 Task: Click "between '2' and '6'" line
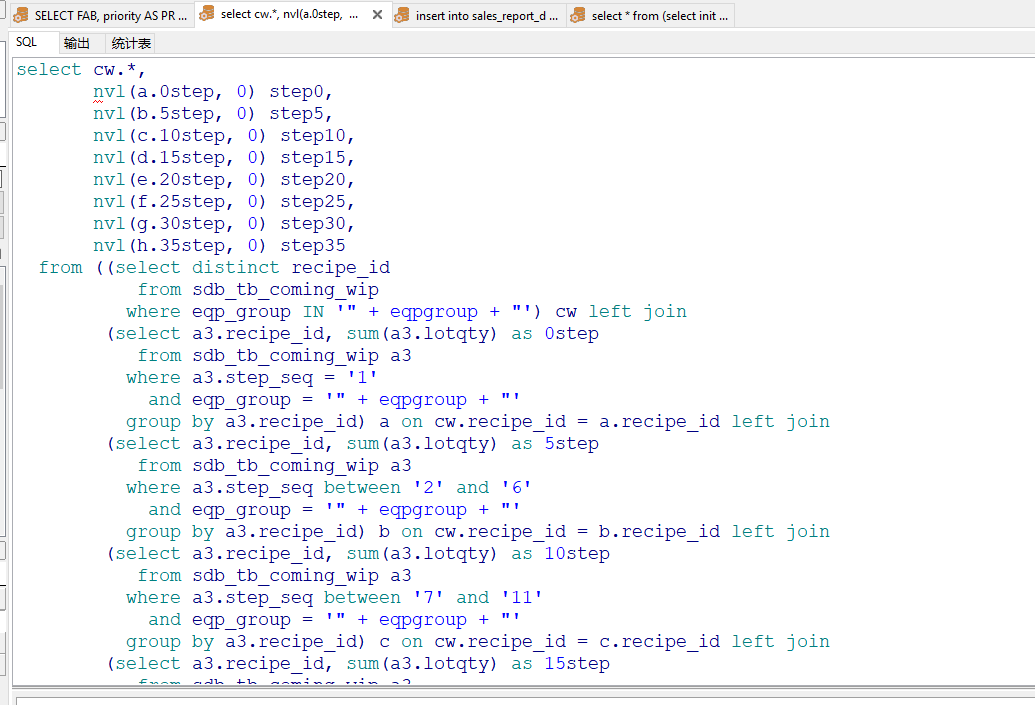point(329,487)
